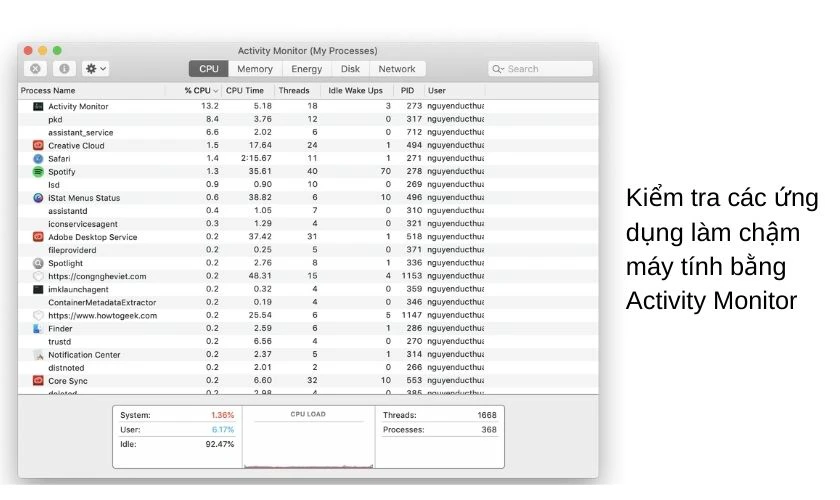Click the Core Sync process name

[68, 380]
